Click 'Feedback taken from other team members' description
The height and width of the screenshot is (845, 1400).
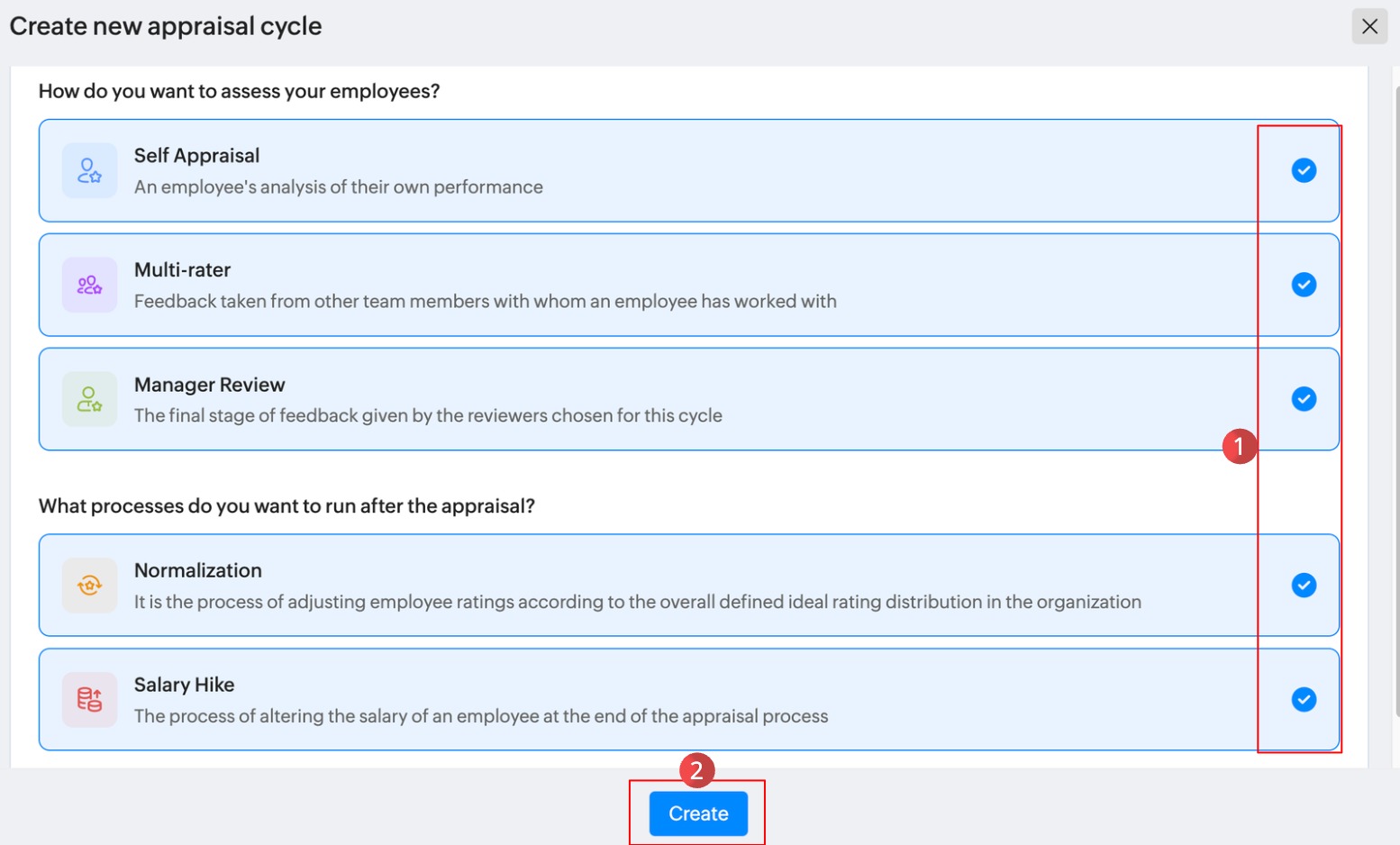point(486,301)
